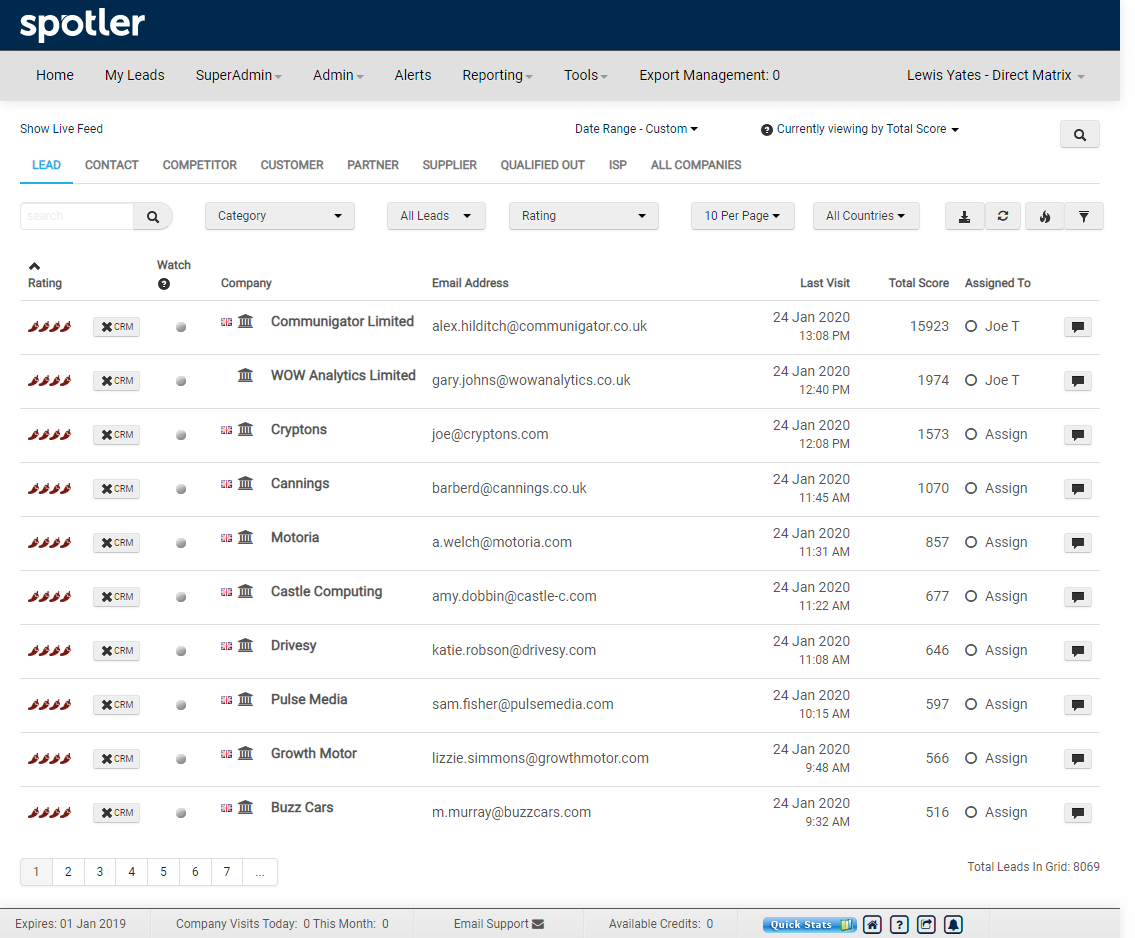Open the Quick Stats button

(809, 924)
